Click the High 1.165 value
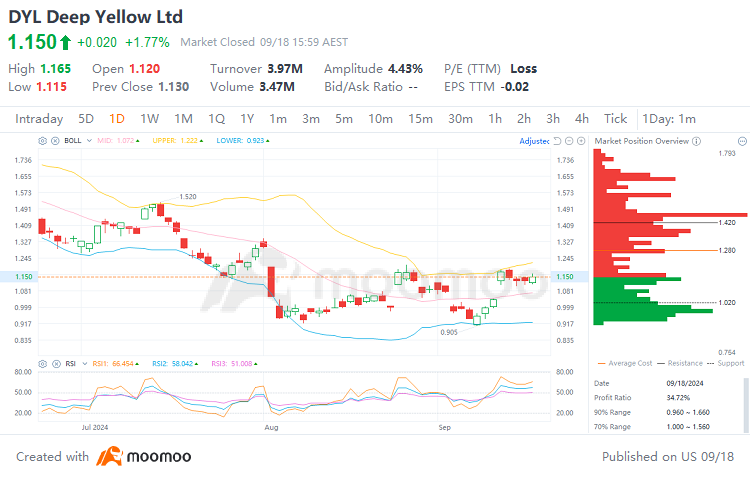The width and height of the screenshot is (750, 477). (x=55, y=69)
